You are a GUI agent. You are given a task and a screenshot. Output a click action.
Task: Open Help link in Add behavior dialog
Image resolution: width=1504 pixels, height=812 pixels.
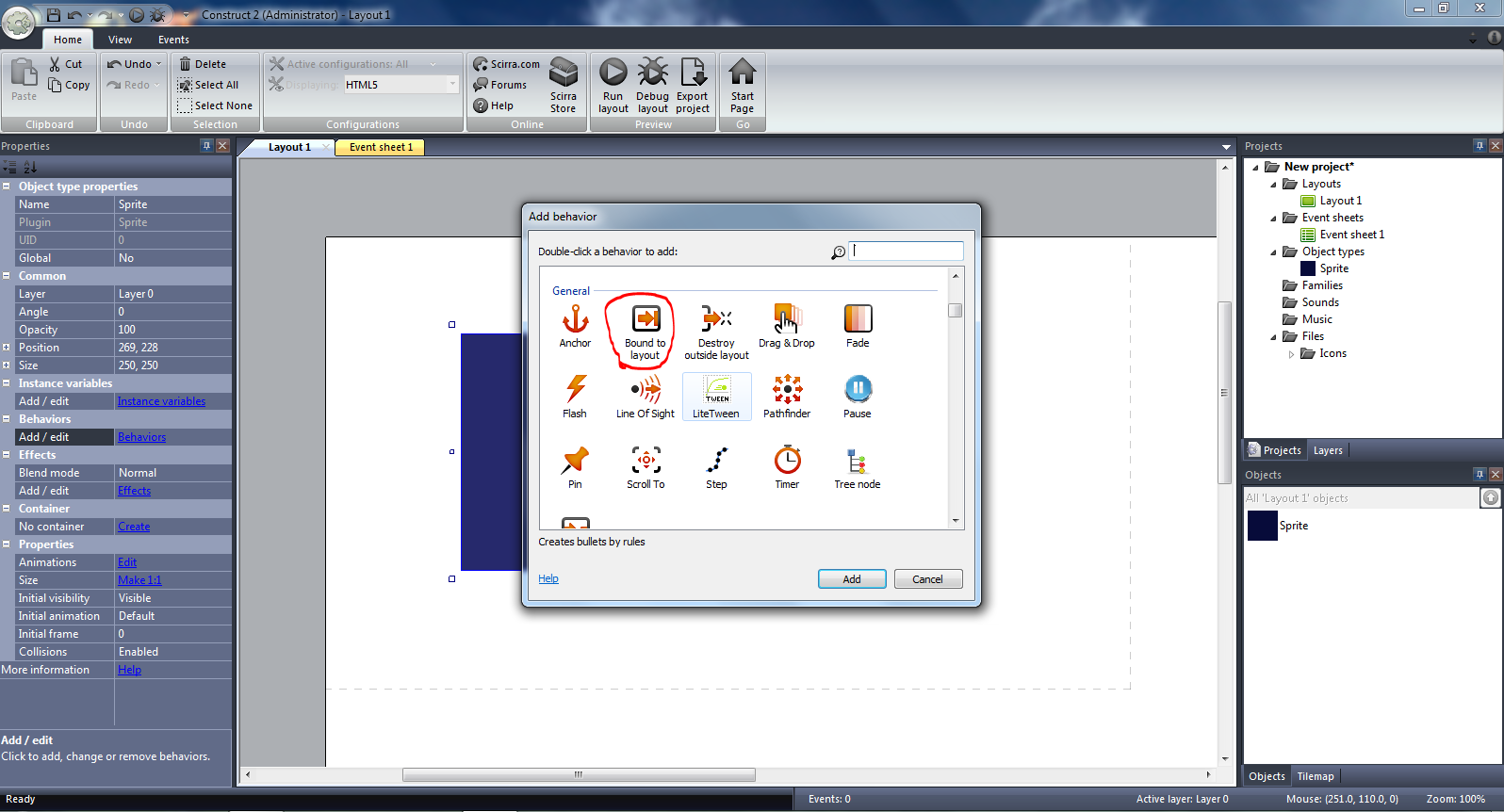tap(548, 578)
